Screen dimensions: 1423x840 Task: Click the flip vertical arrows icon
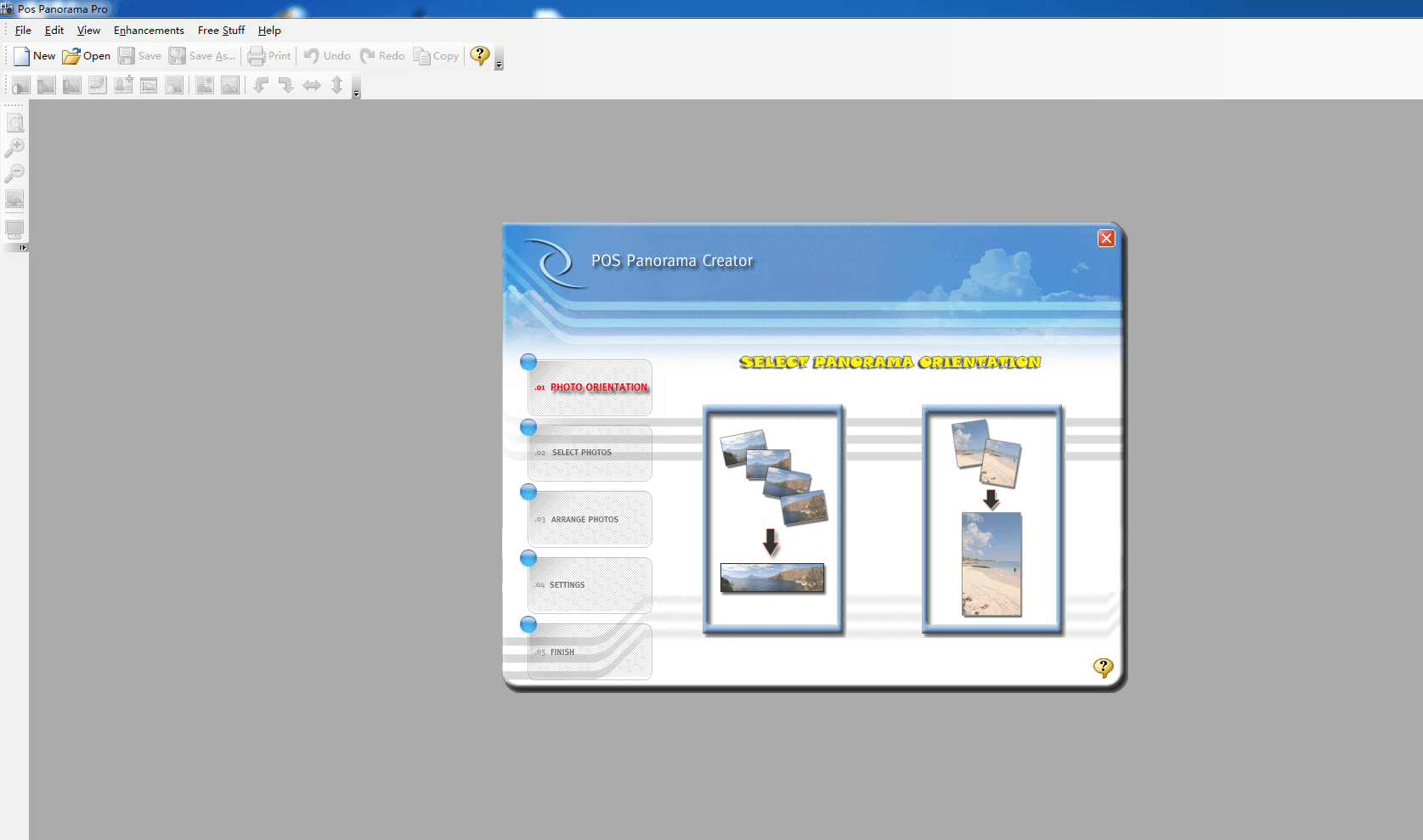(337, 85)
